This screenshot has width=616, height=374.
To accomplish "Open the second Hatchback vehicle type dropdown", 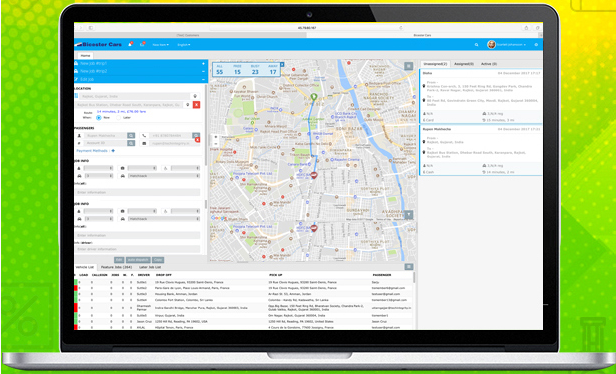I will pos(164,219).
